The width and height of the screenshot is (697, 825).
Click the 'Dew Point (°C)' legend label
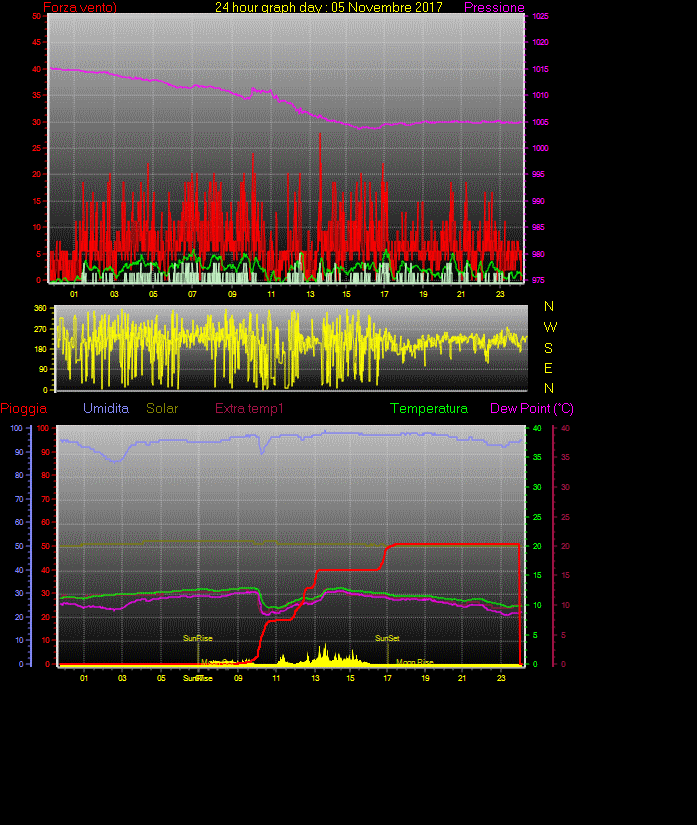coord(531,409)
